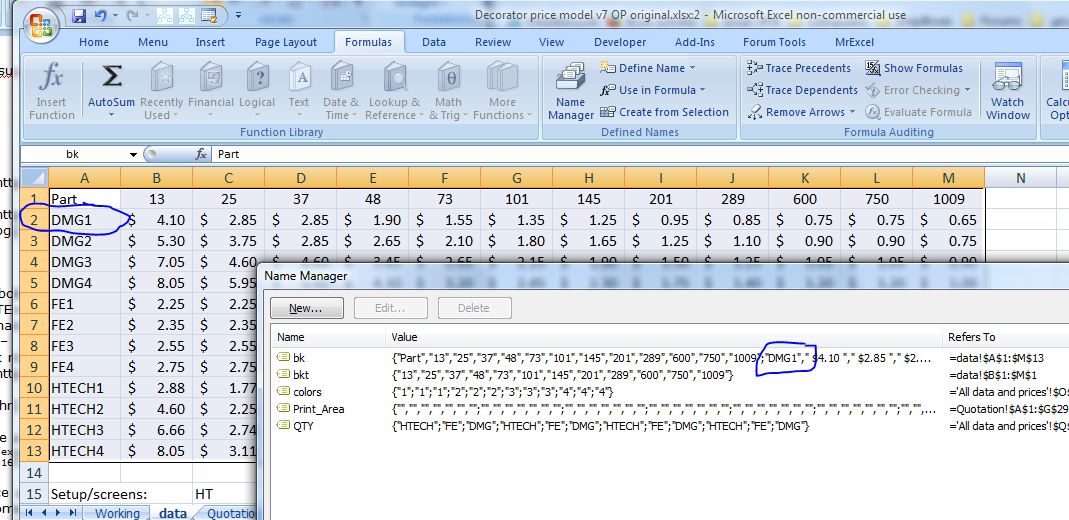Open the Logical functions list
The height and width of the screenshot is (520, 1069).
[x=257, y=91]
